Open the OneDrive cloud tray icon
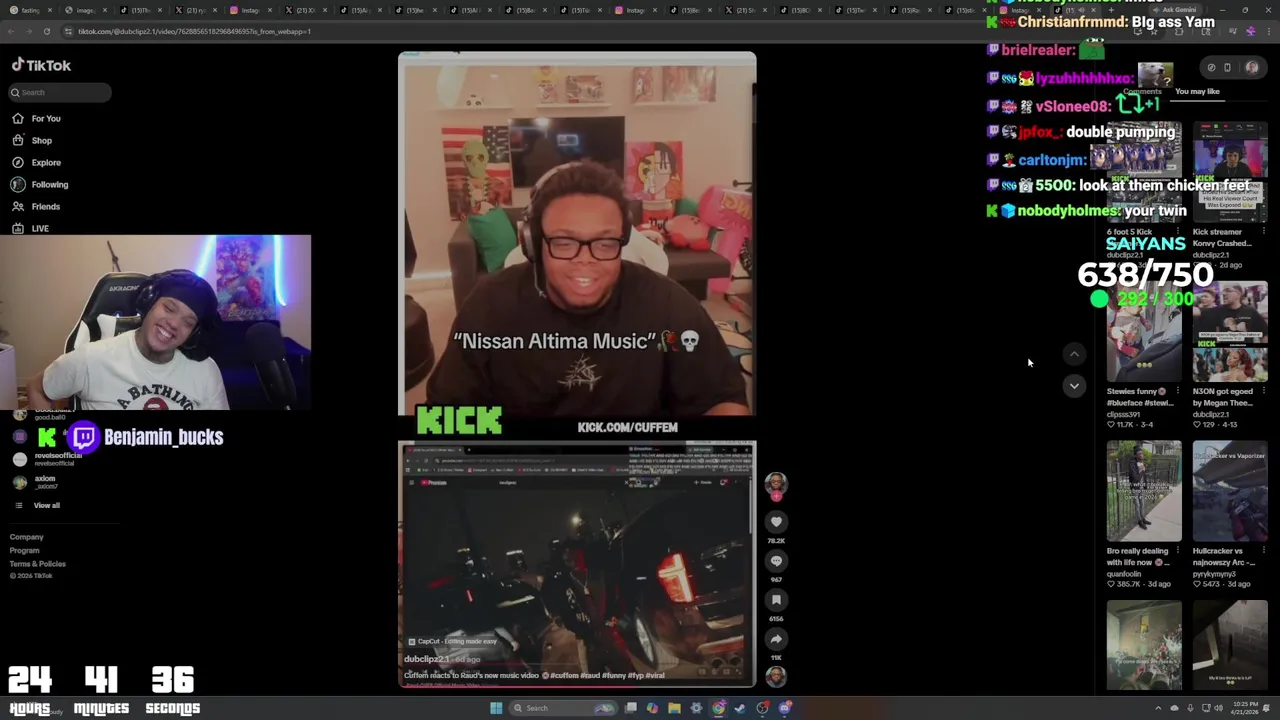The image size is (1280, 720). click(1172, 708)
